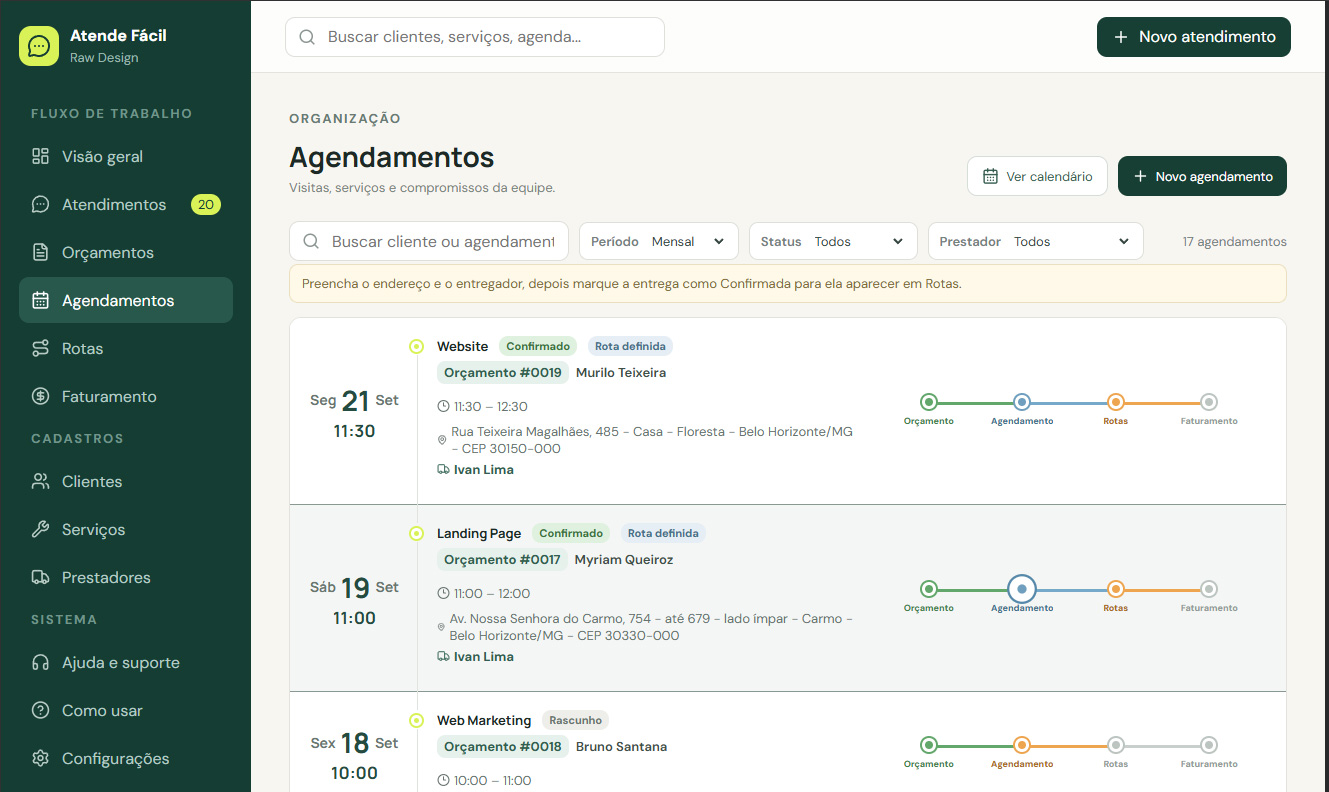
Task: Click the clock icon beside 11:30 – 12:30
Action: (444, 407)
